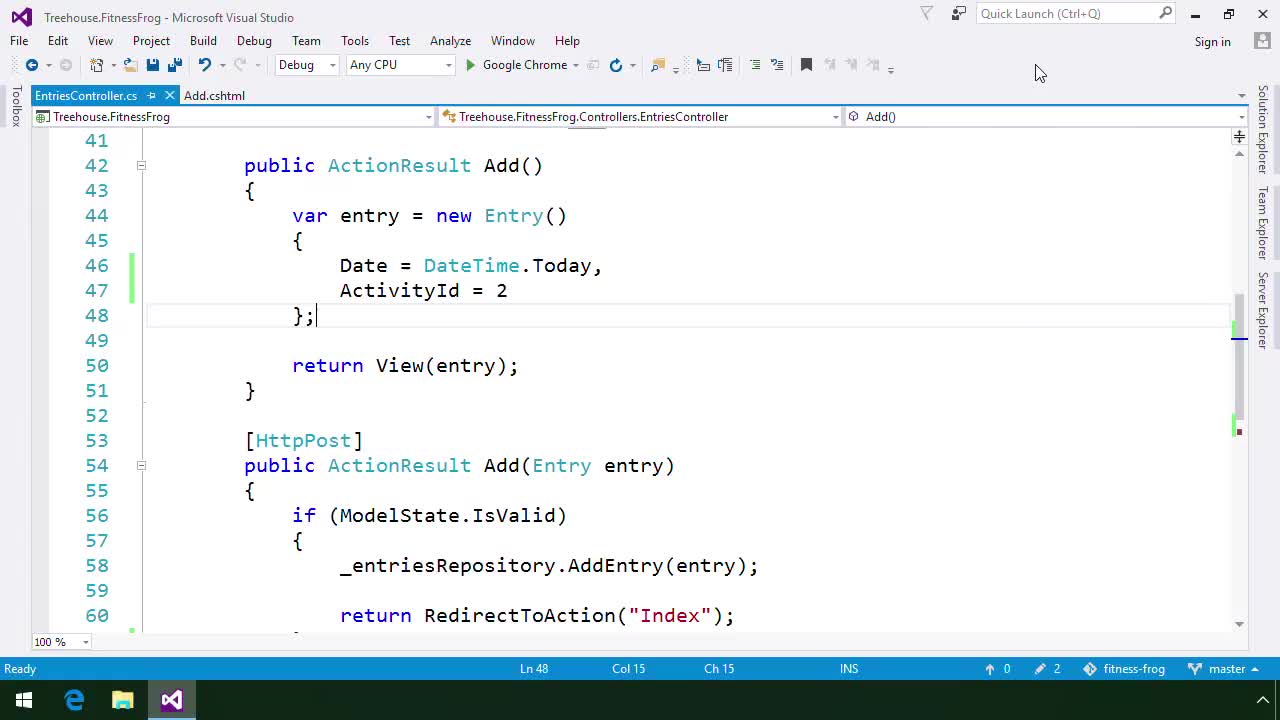Pin the EntriesController.cs tab

coord(151,96)
